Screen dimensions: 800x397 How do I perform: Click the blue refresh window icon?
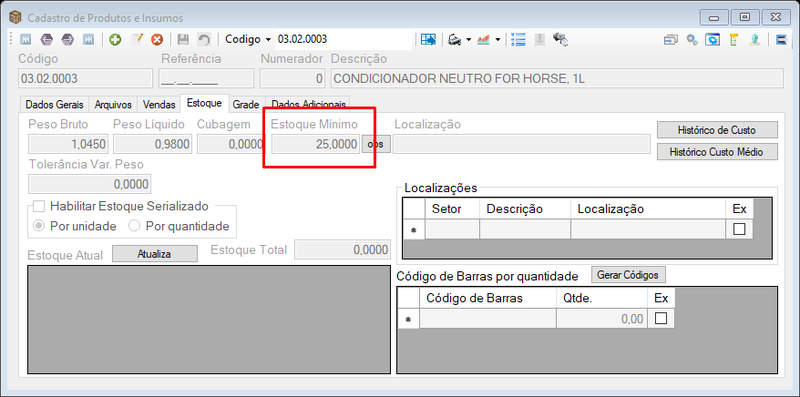tap(713, 39)
